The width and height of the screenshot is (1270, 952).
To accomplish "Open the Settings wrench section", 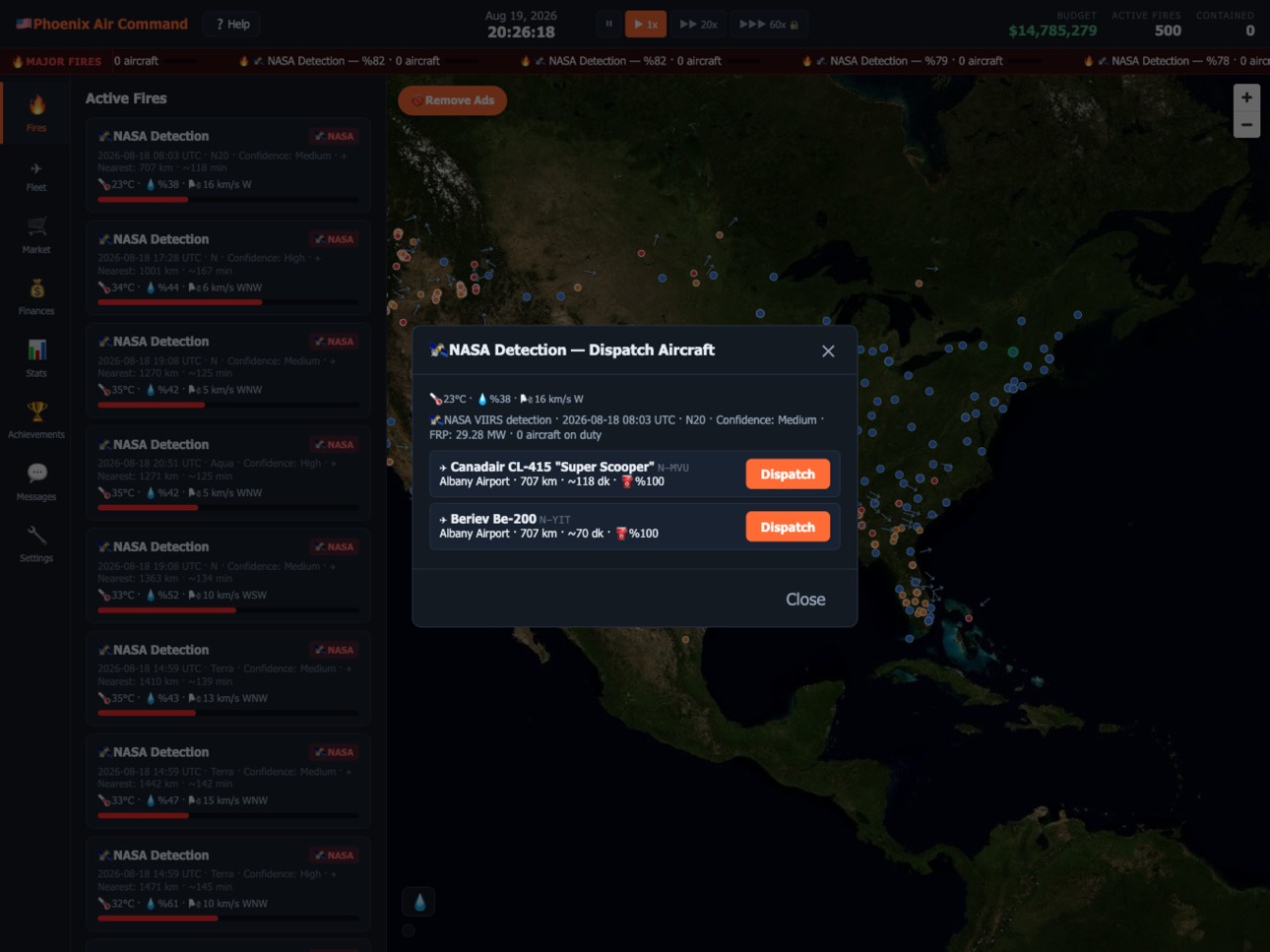I will [36, 543].
